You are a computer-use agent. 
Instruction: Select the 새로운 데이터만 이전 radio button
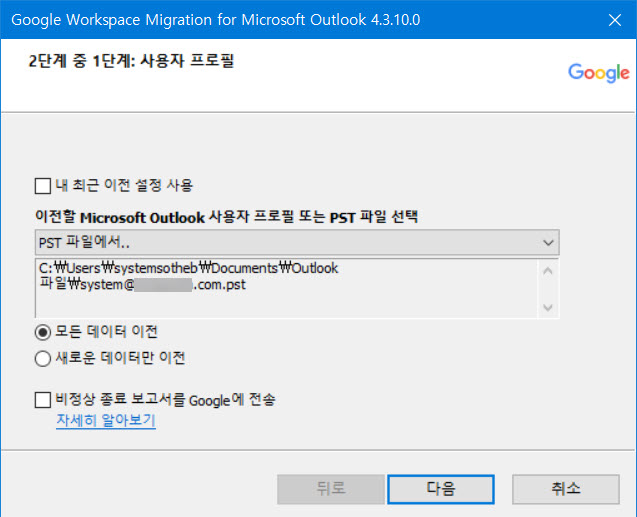coord(43,359)
